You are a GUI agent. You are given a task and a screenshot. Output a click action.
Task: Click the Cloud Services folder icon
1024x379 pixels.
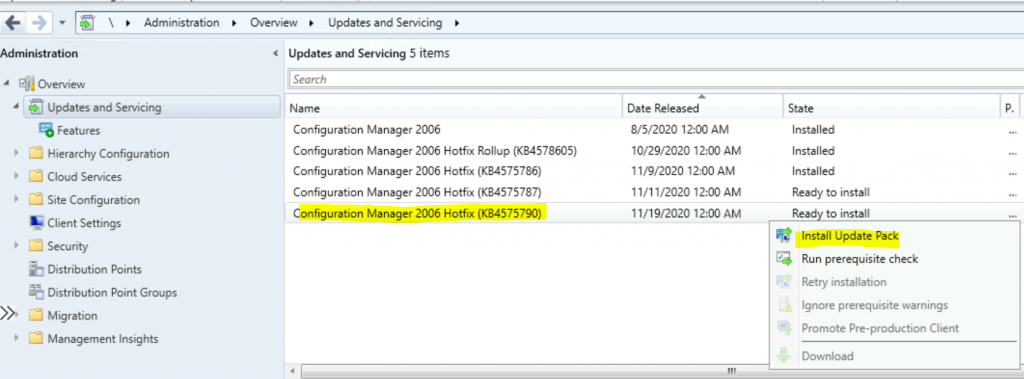coord(37,176)
